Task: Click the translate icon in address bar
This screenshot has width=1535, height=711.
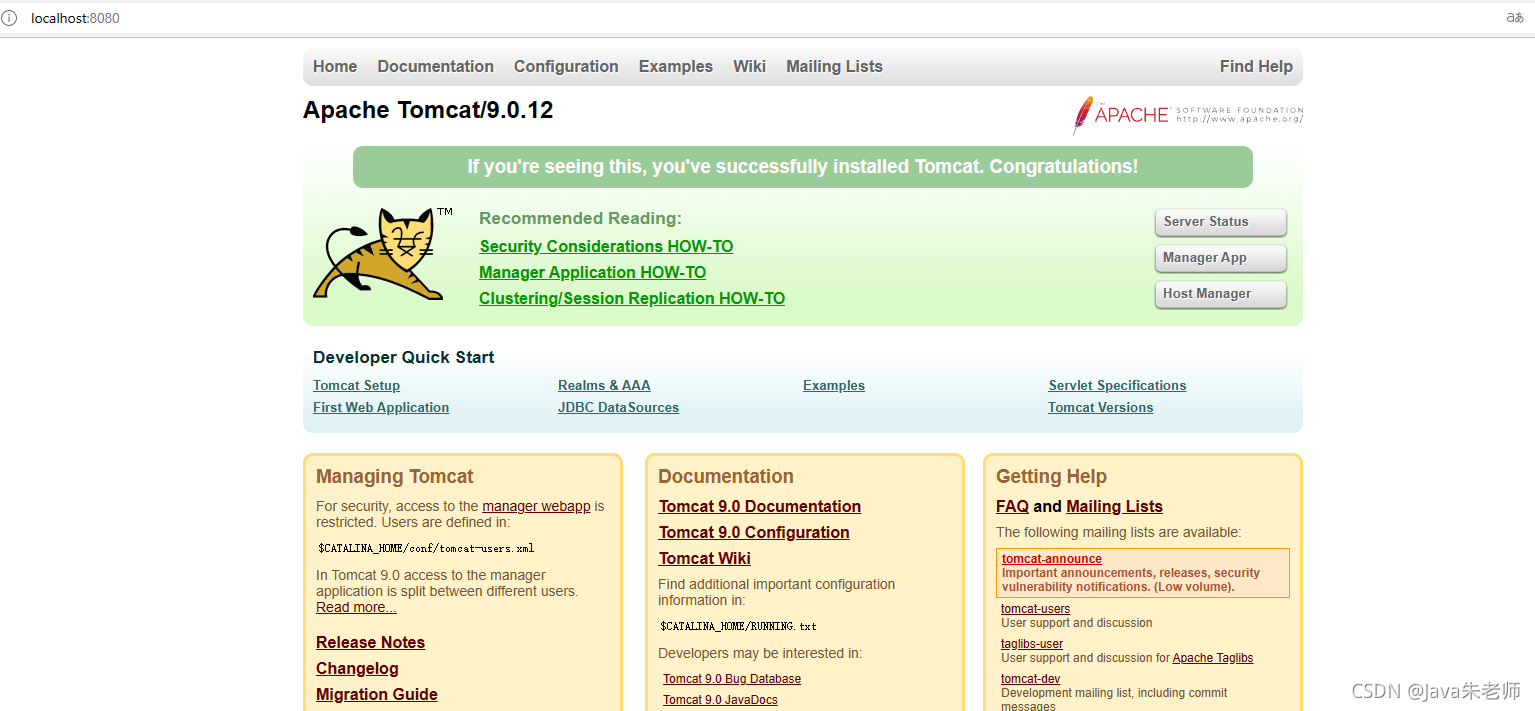Action: pyautogui.click(x=1514, y=18)
